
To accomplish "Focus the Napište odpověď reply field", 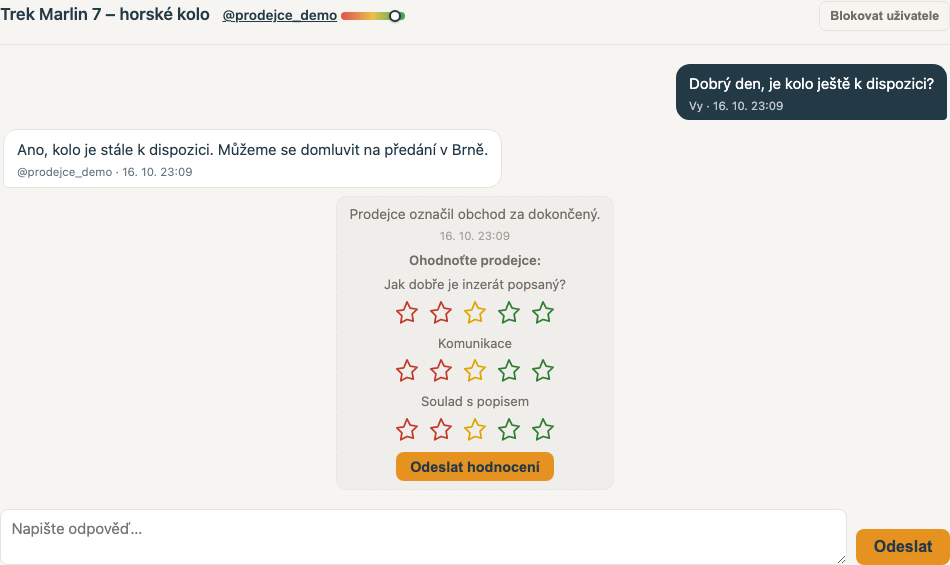I will (x=423, y=537).
